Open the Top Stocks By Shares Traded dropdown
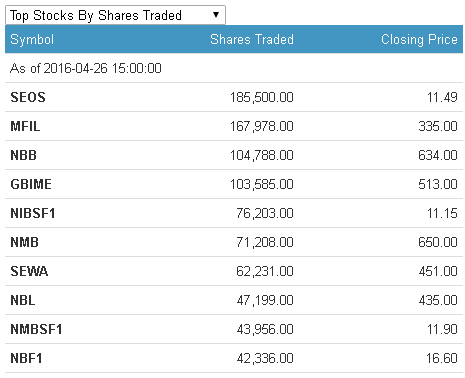Image resolution: width=465 pixels, height=378 pixels. 115,15
